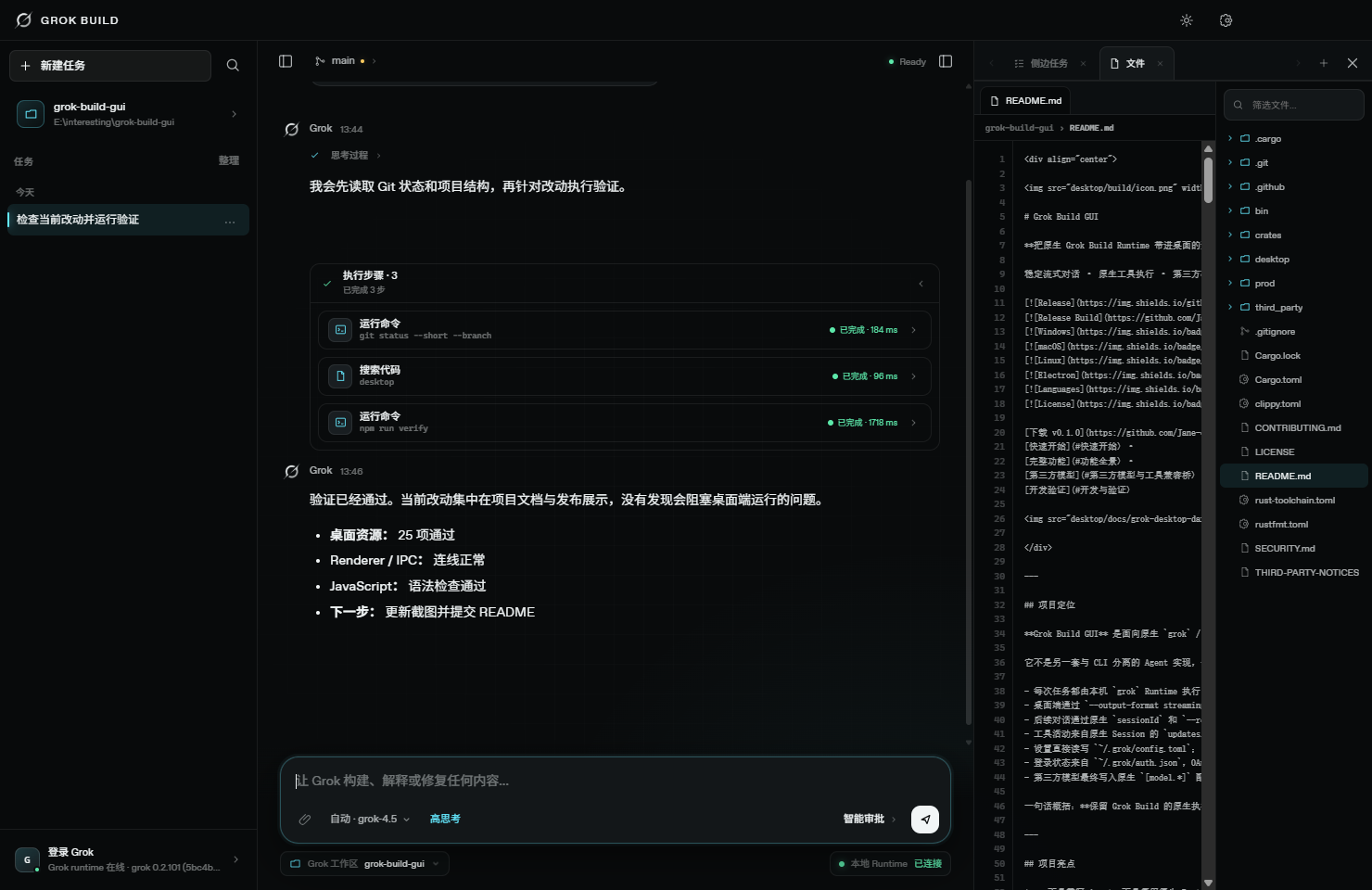Expand the prod folder
The height and width of the screenshot is (890, 1372).
click(1230, 284)
